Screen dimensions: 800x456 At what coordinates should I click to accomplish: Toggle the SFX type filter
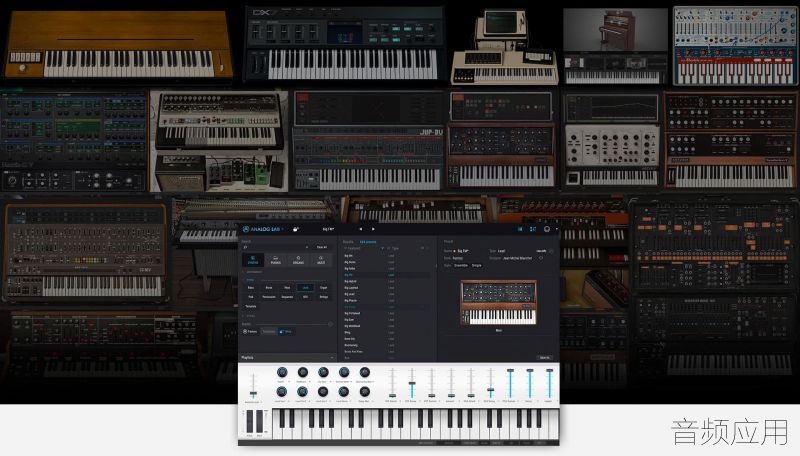(305, 297)
